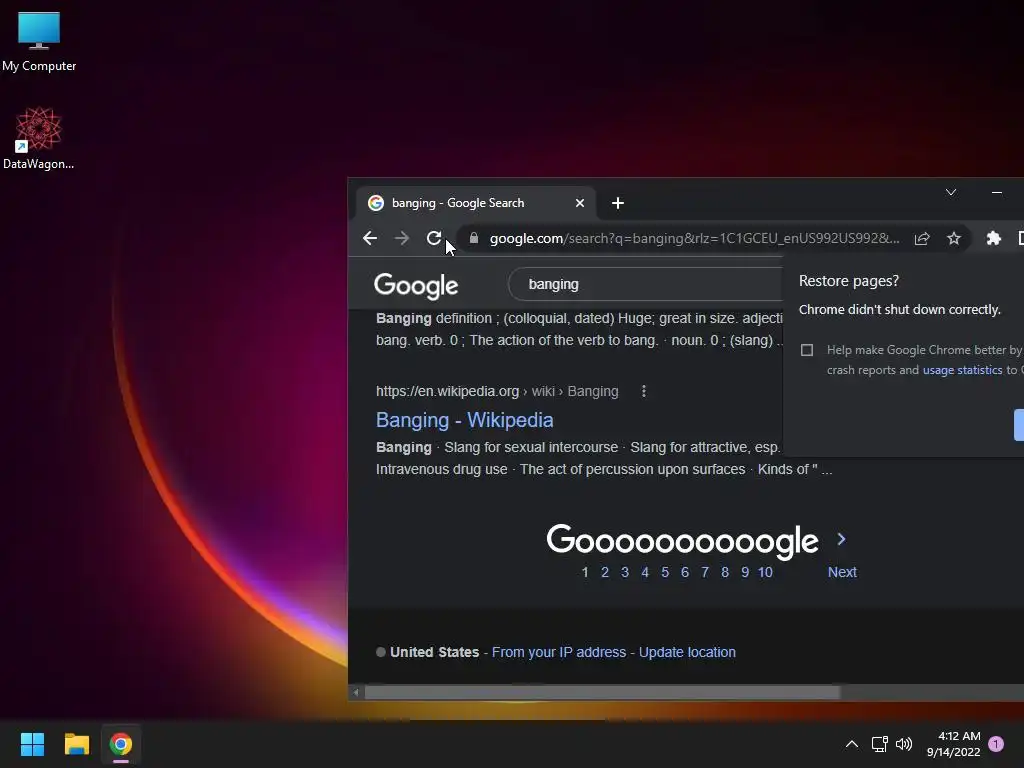Image resolution: width=1024 pixels, height=768 pixels.
Task: Click the forward navigation arrow
Action: pos(402,238)
